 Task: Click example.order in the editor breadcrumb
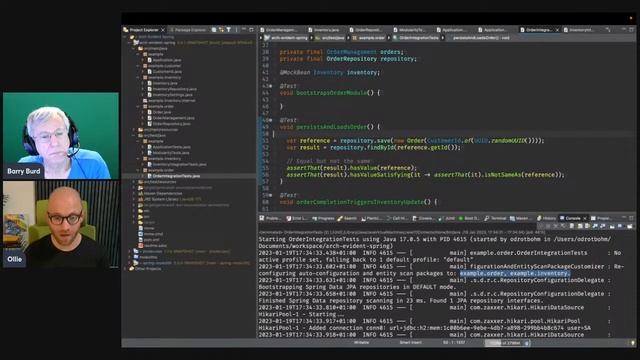pyautogui.click(x=369, y=38)
